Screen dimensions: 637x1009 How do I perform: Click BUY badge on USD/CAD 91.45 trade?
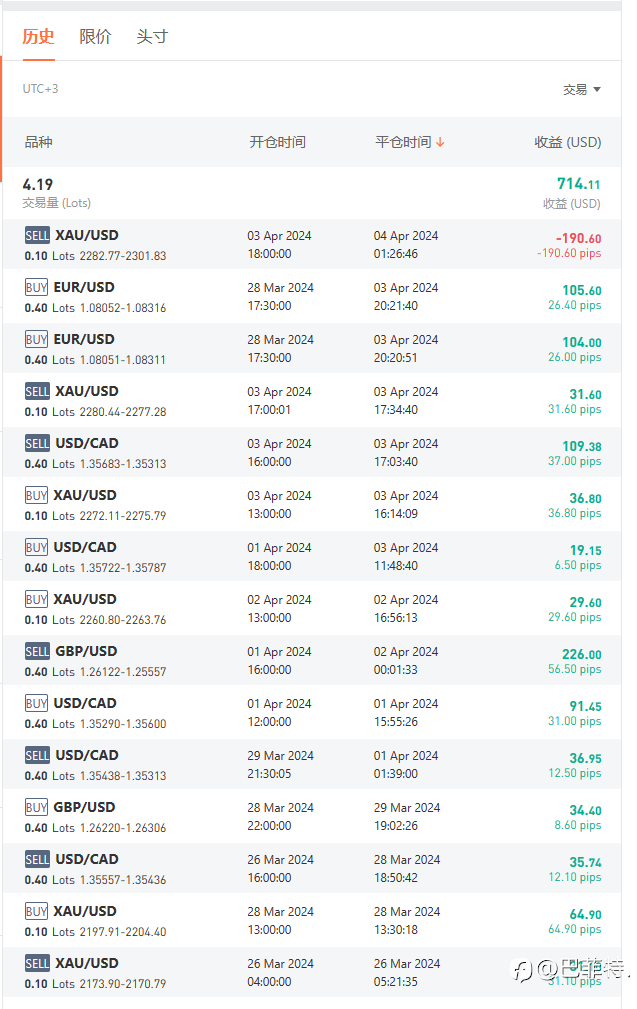coord(37,704)
